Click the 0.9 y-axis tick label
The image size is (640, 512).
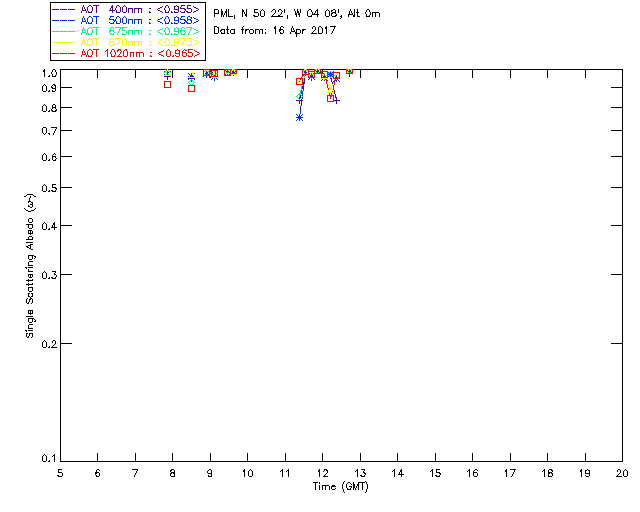49,88
